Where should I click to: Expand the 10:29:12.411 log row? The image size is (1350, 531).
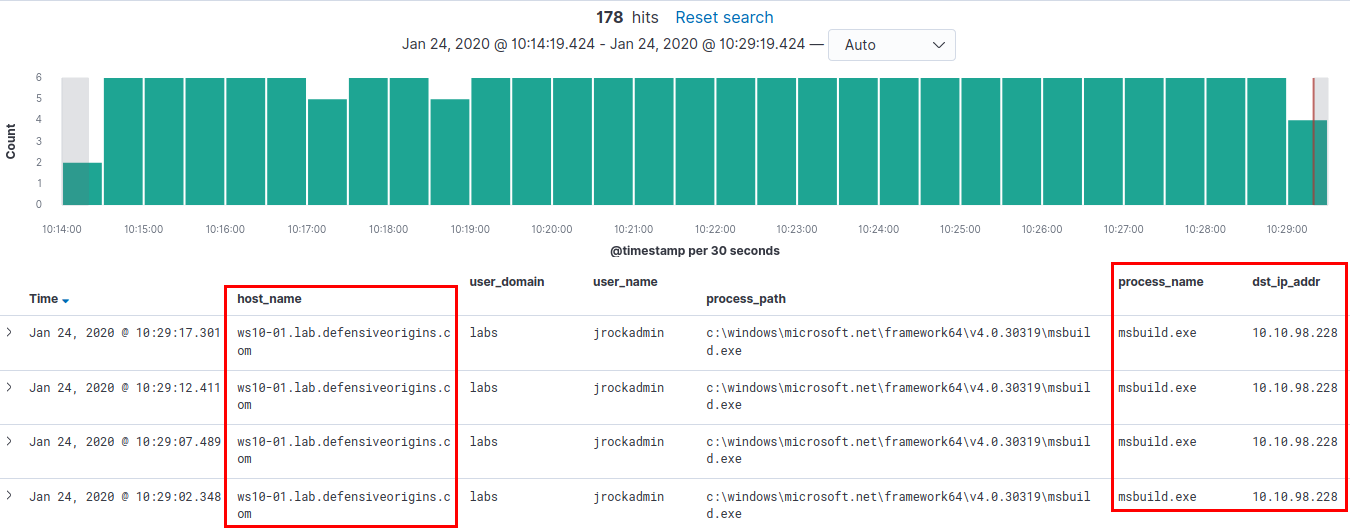tap(9, 387)
